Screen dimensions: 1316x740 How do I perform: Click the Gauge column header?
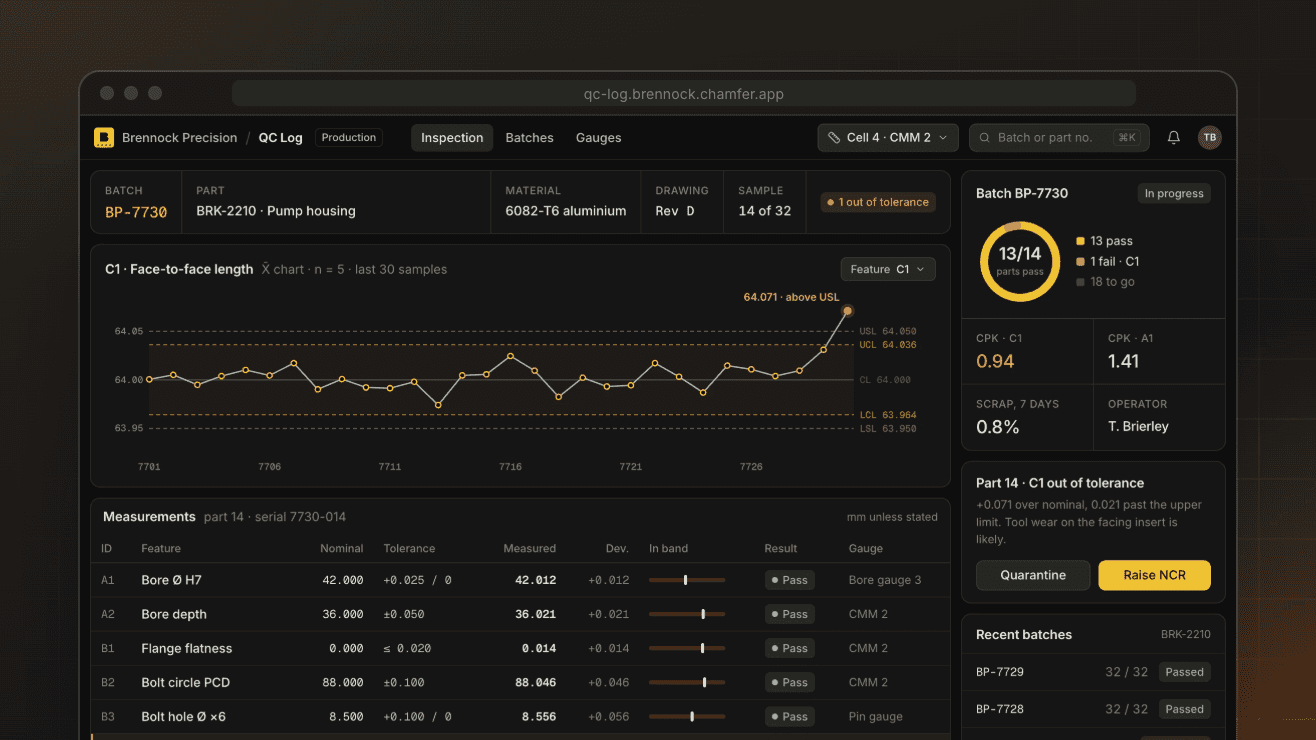pyautogui.click(x=866, y=548)
